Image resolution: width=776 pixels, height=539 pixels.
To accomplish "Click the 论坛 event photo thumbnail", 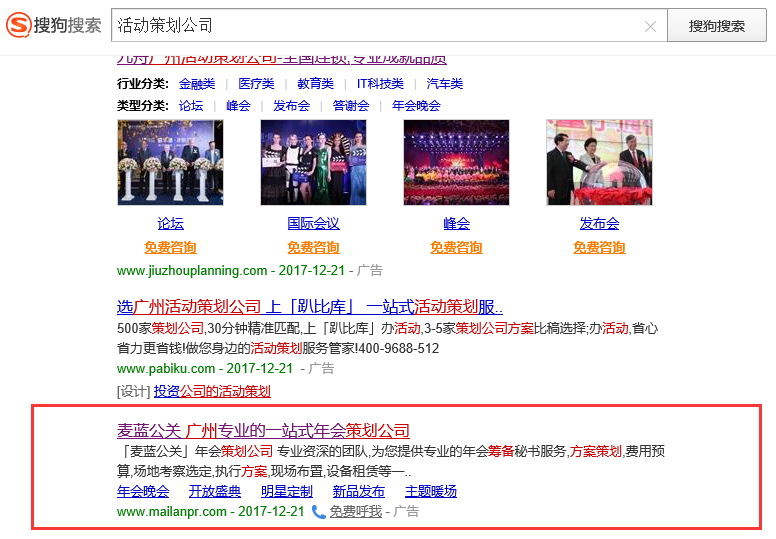I will point(170,162).
